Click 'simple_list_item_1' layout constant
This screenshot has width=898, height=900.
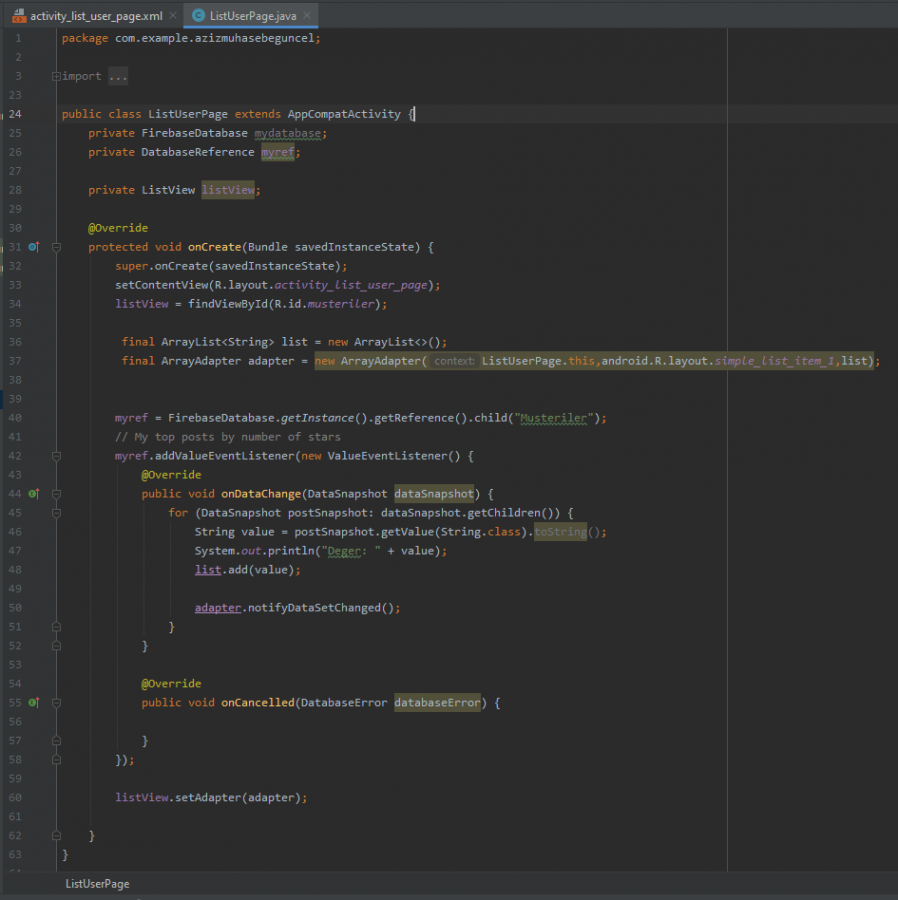tap(776, 361)
